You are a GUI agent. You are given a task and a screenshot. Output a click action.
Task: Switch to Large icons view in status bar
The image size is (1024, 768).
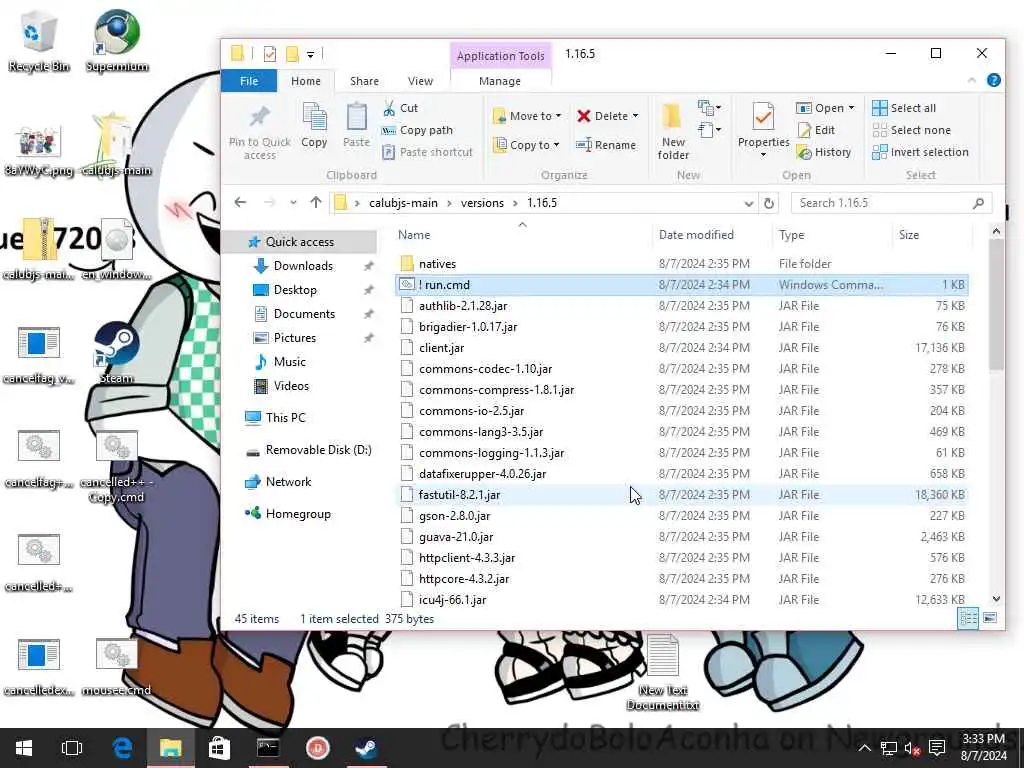click(990, 618)
